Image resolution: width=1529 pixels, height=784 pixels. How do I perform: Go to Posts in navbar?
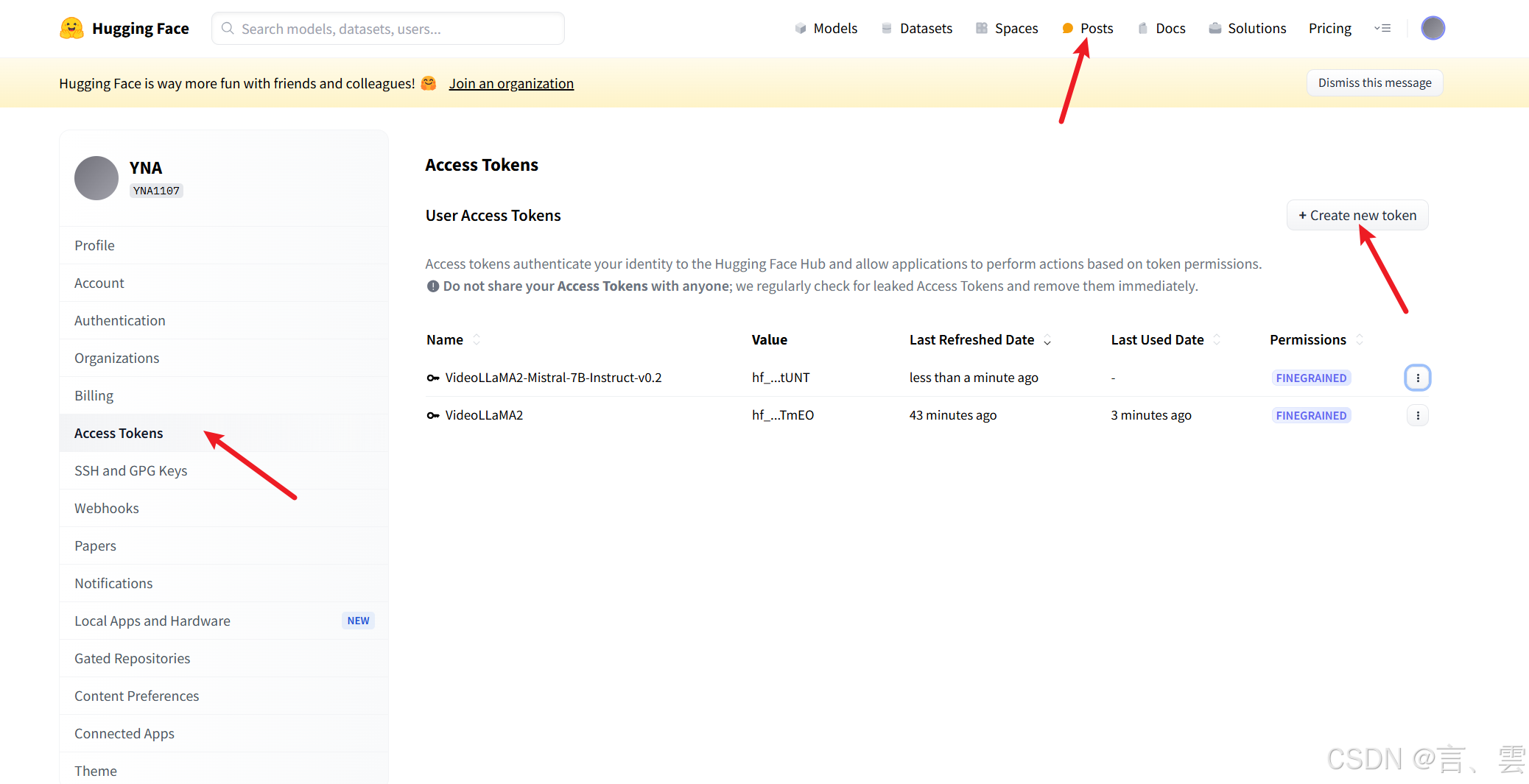(x=1097, y=28)
